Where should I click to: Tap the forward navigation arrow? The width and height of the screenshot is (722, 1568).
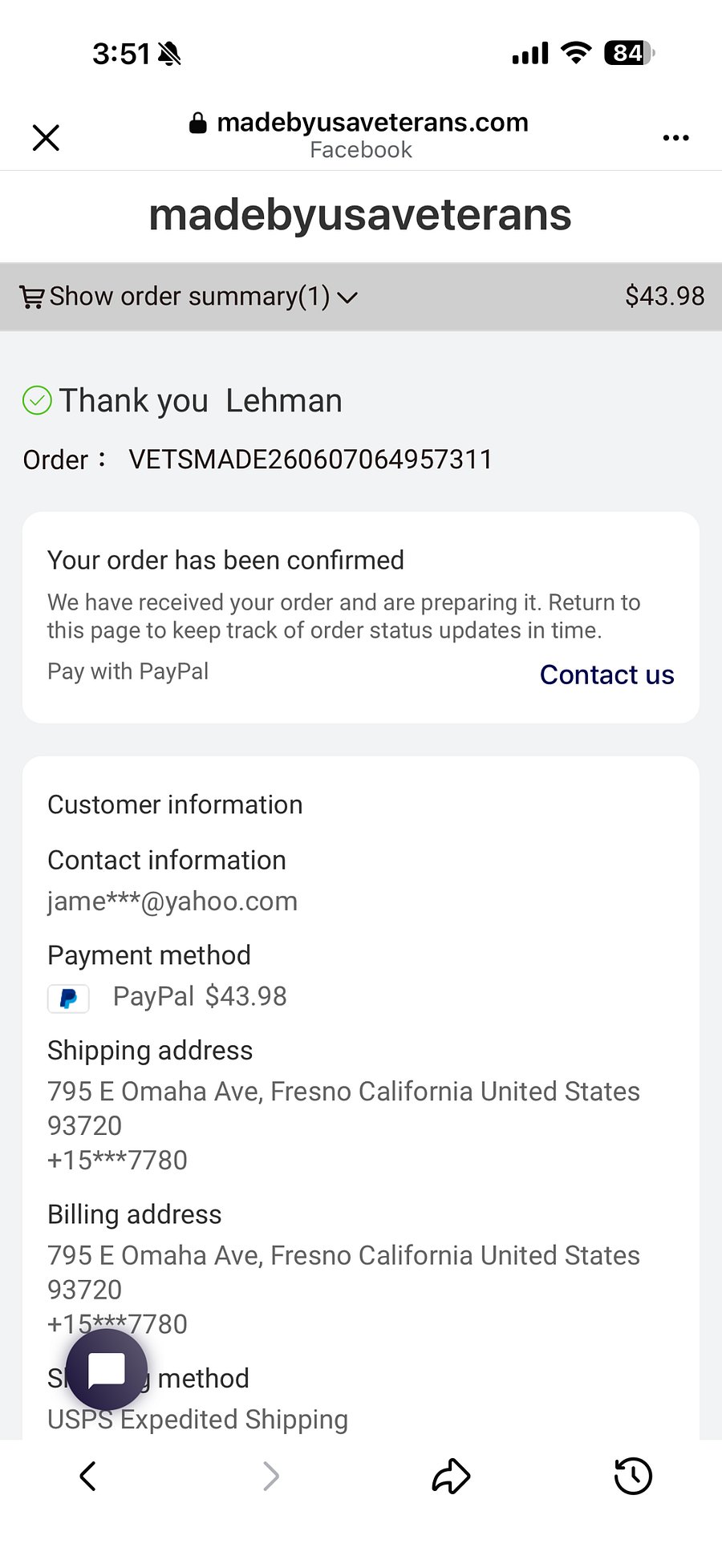click(271, 1476)
